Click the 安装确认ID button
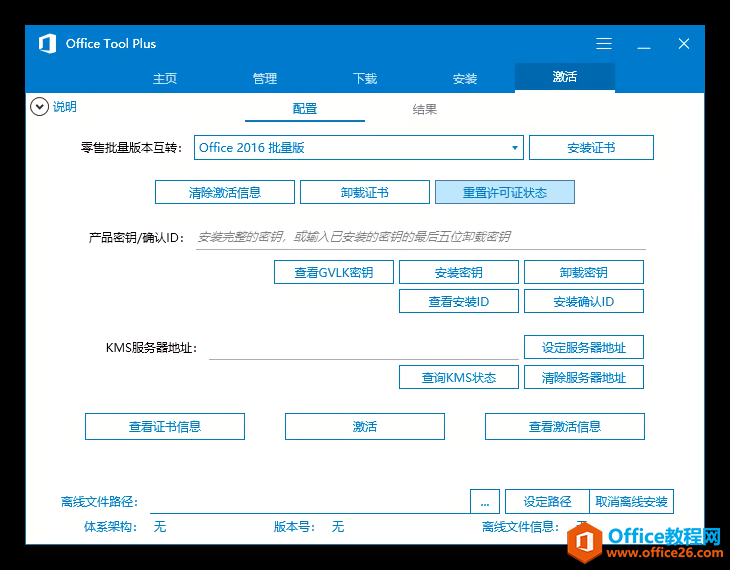Viewport: 730px width, 570px height. pos(584,301)
